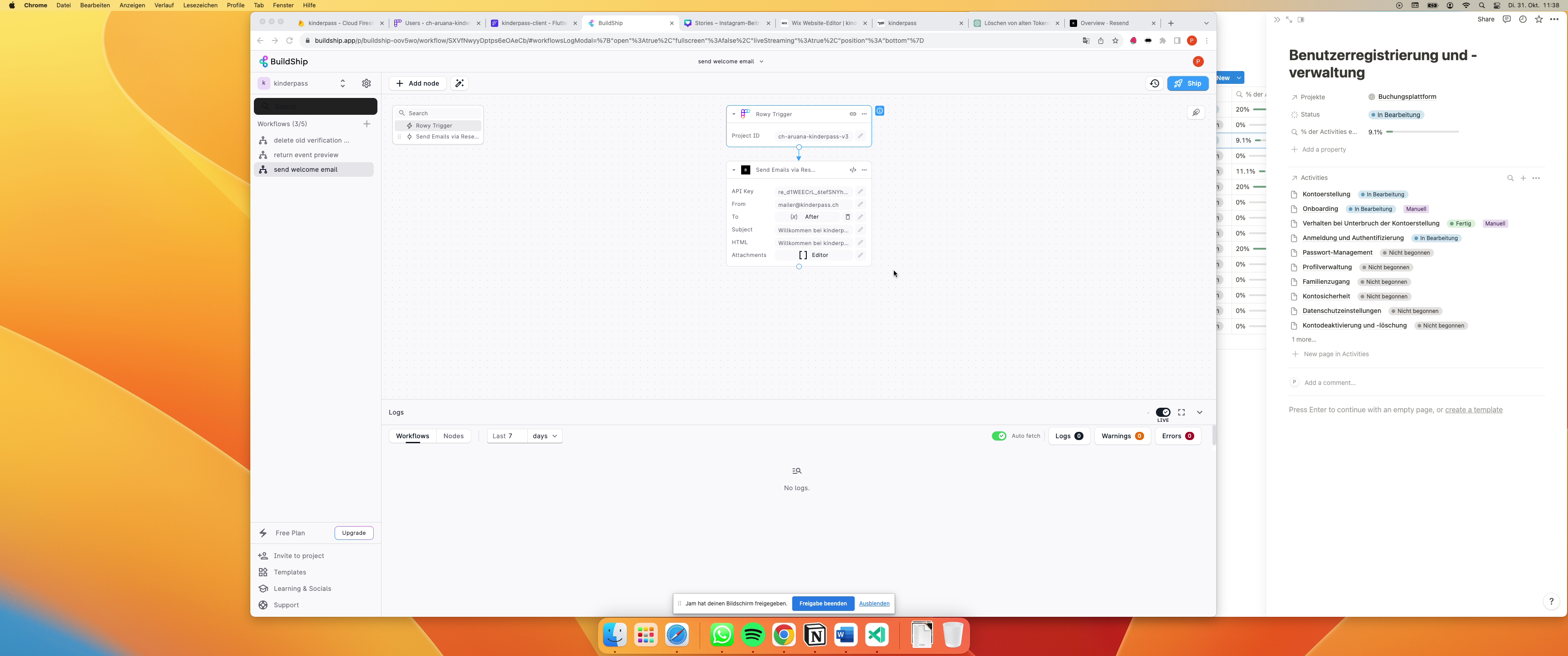Delete the To field variable with trash icon
This screenshot has height=656, width=1568.
click(847, 217)
